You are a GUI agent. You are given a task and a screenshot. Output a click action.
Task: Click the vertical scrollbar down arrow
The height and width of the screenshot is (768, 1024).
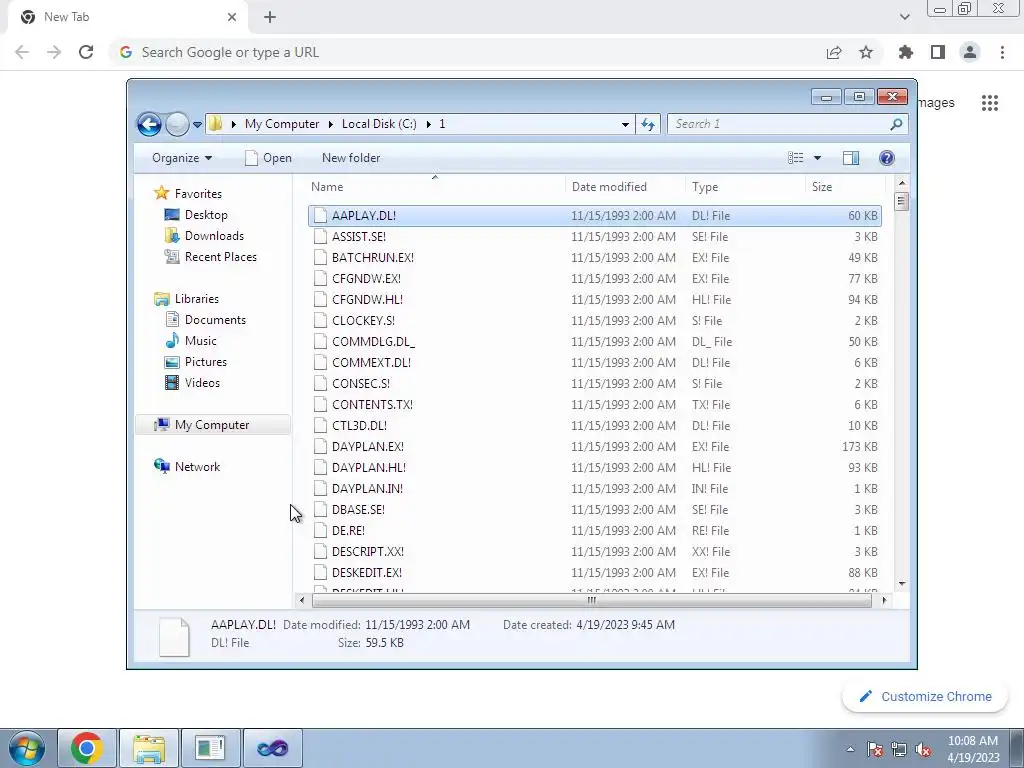click(902, 583)
